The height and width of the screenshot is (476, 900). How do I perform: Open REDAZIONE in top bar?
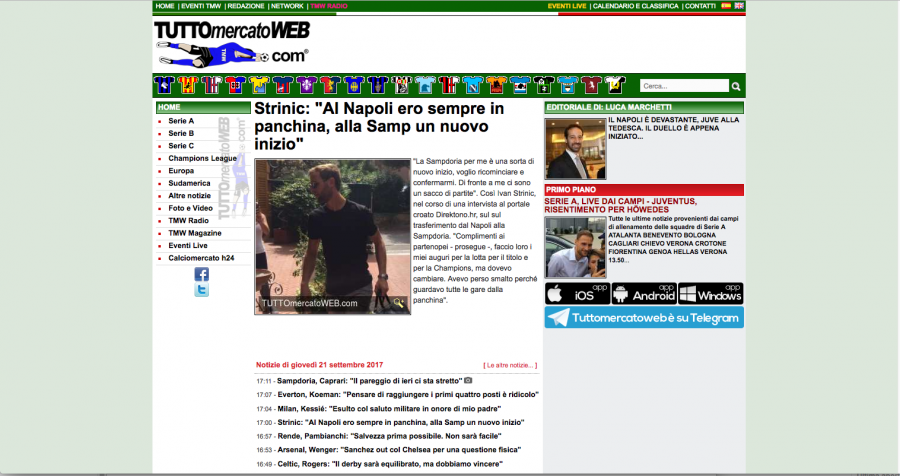(246, 6)
